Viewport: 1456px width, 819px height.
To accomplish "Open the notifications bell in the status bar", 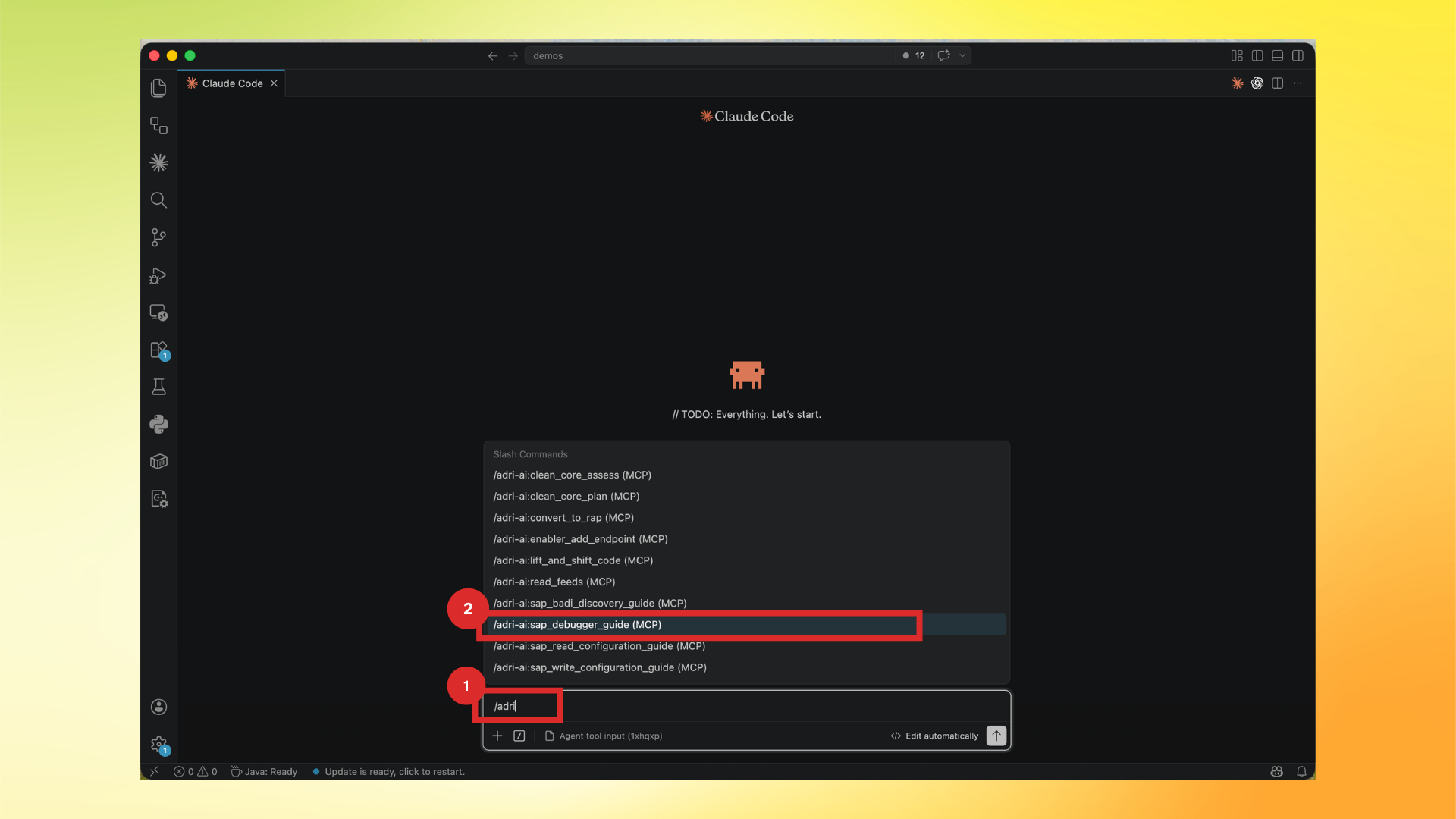I will coord(1301,771).
